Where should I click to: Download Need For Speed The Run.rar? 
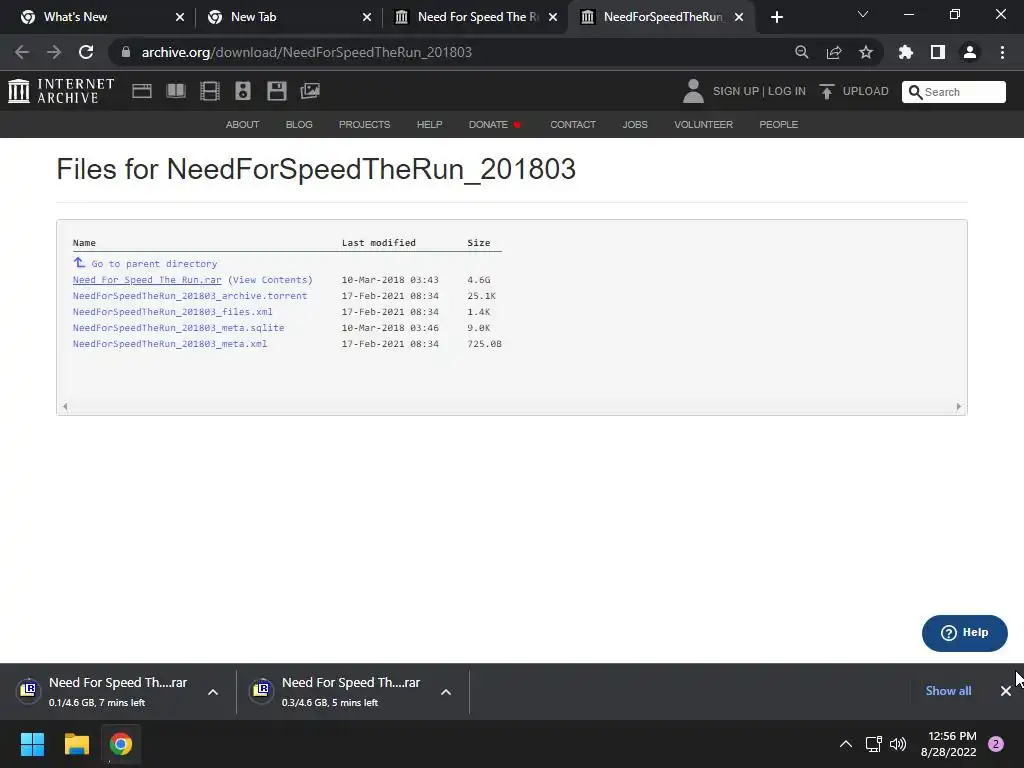click(147, 280)
